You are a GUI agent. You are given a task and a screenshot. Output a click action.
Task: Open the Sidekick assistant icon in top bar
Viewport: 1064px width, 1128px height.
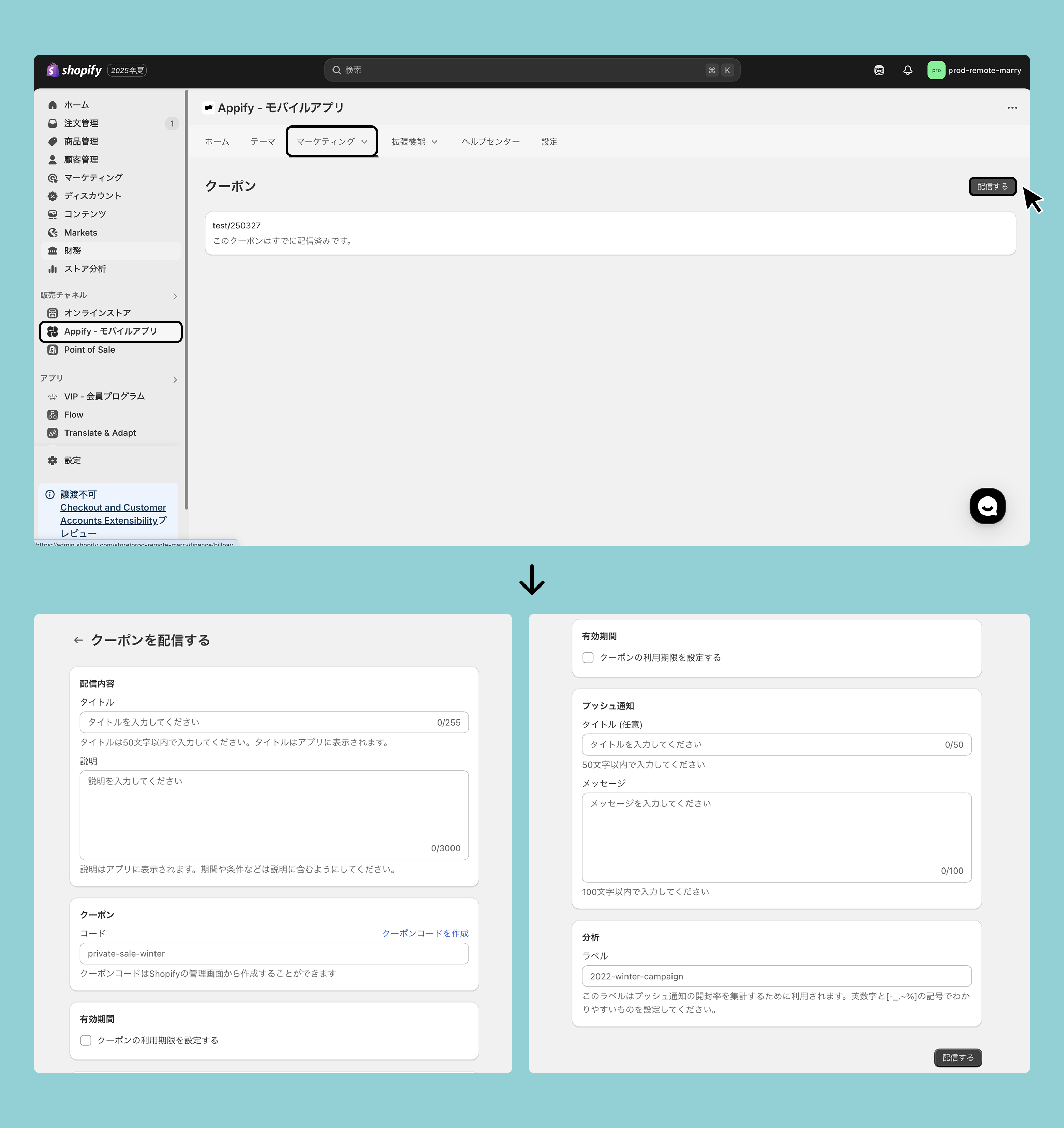[x=879, y=70]
